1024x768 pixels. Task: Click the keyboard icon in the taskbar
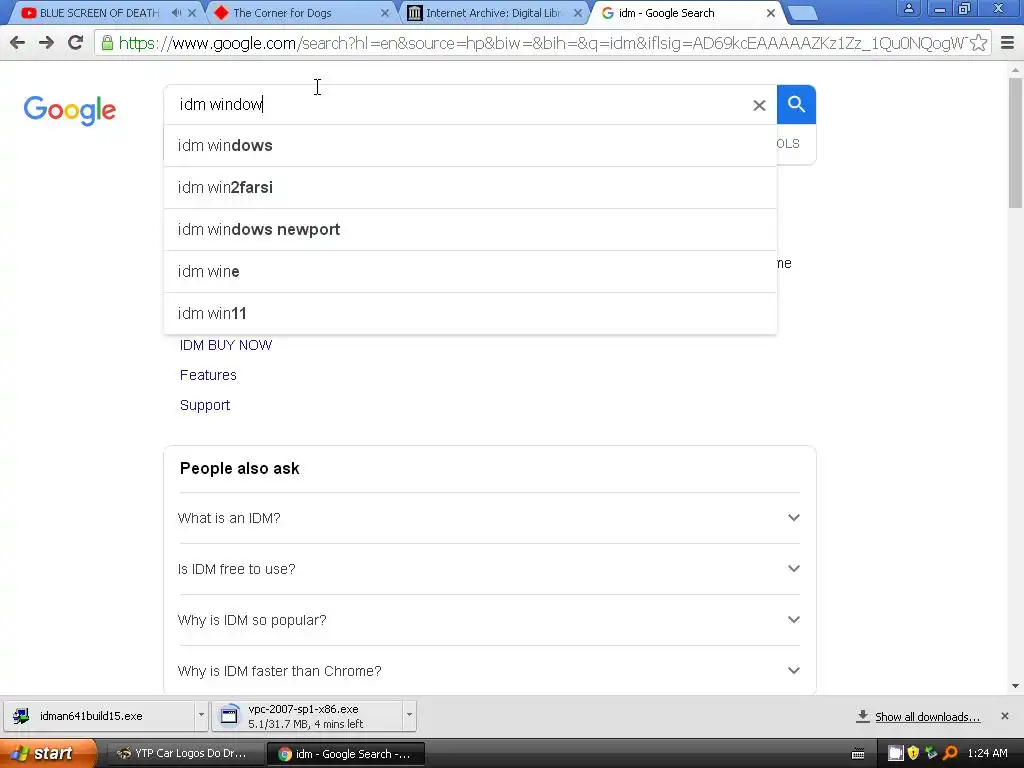(857, 754)
